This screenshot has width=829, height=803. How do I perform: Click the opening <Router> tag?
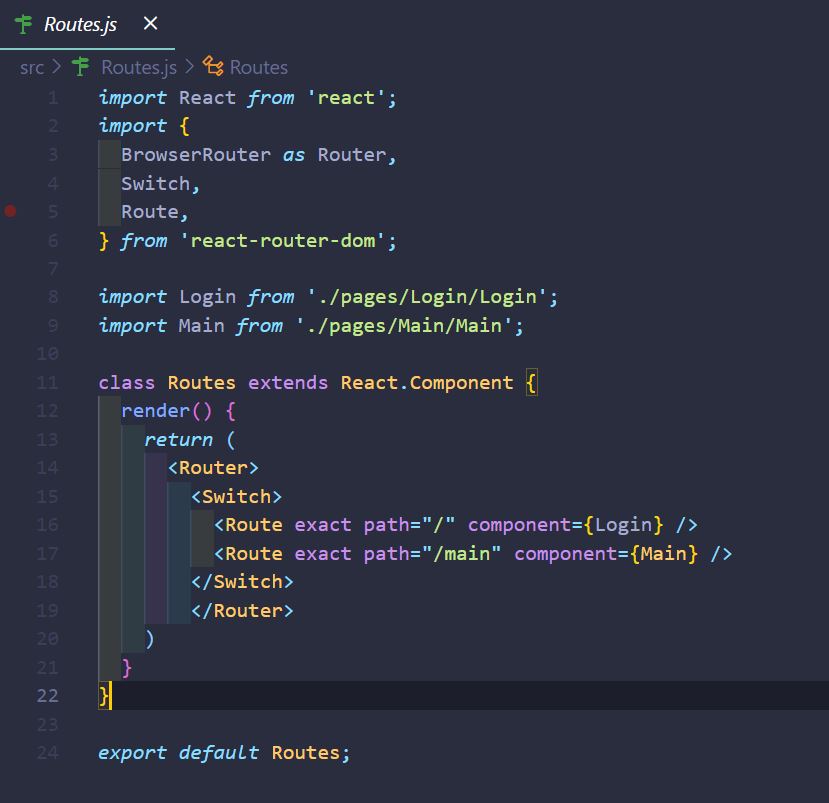[213, 468]
